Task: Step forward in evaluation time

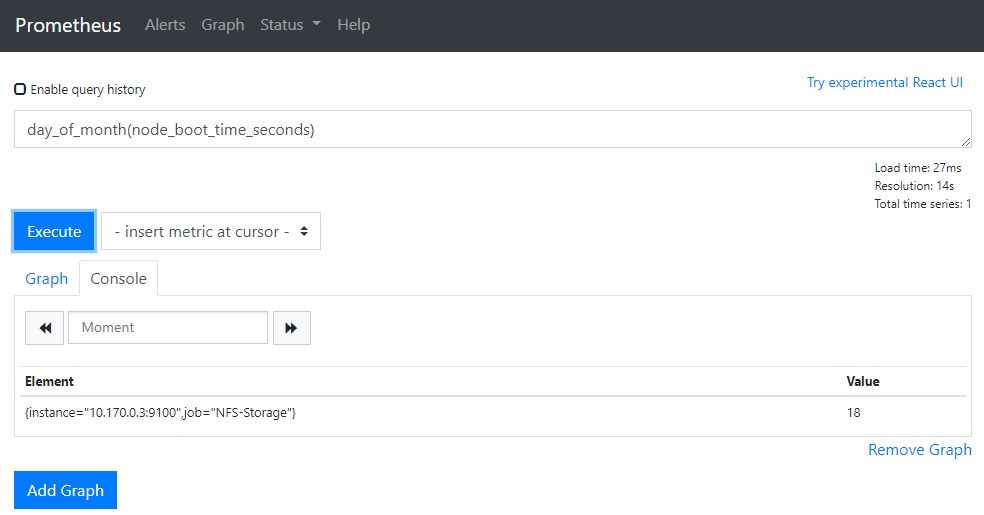Action: coord(291,328)
